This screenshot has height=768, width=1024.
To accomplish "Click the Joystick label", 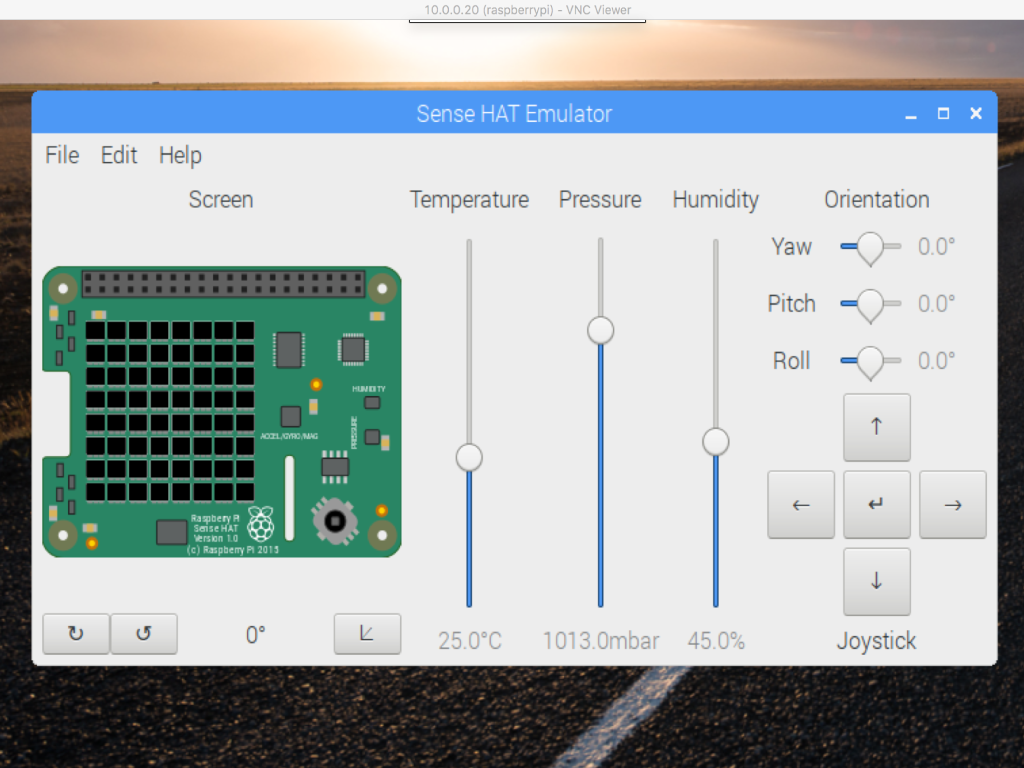I will click(876, 641).
